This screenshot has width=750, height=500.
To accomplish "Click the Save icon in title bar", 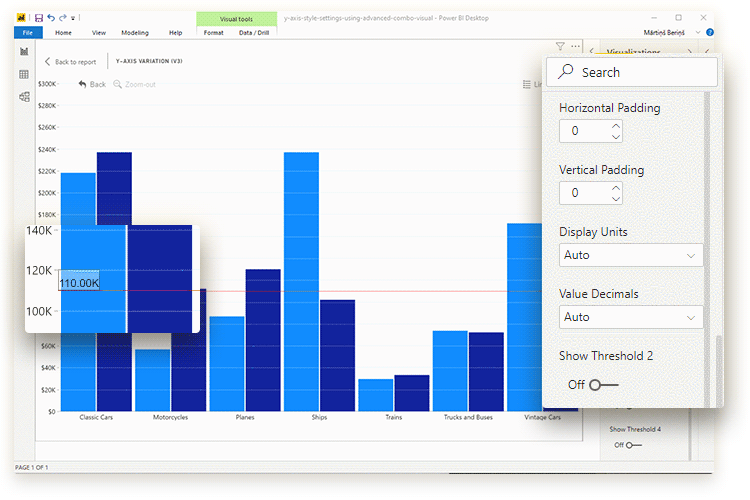I will tap(39, 18).
